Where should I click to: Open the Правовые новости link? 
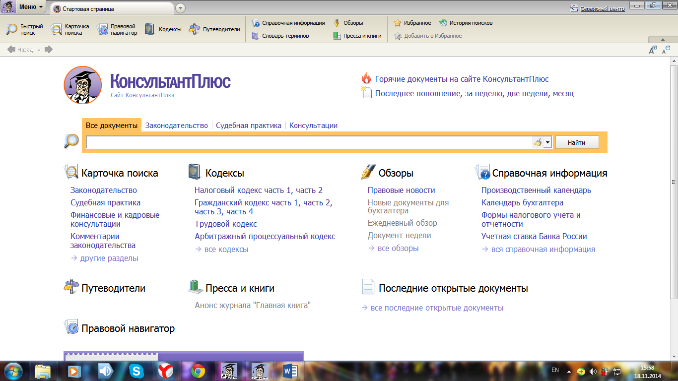click(401, 190)
